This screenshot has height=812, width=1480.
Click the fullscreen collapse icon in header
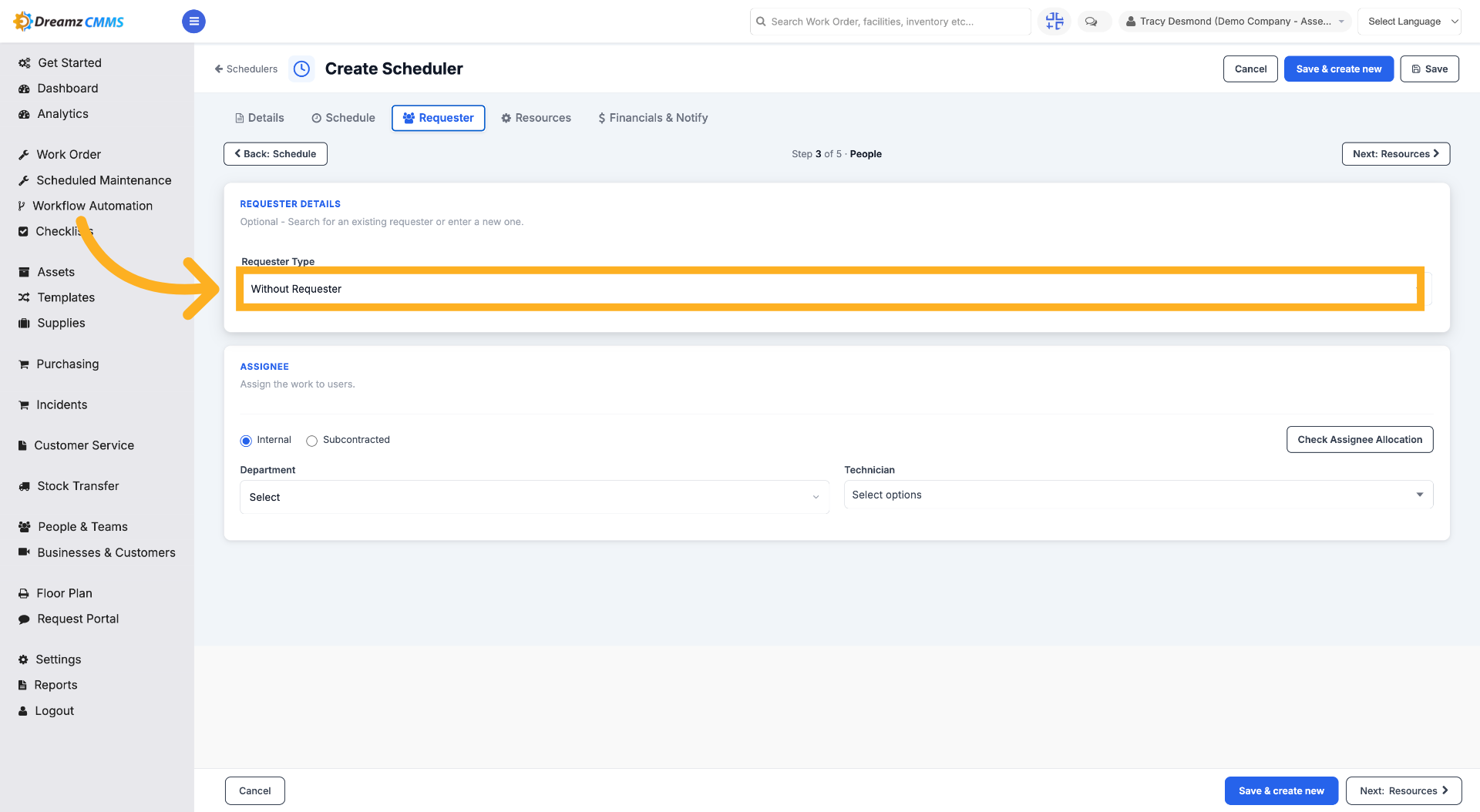pos(1054,22)
